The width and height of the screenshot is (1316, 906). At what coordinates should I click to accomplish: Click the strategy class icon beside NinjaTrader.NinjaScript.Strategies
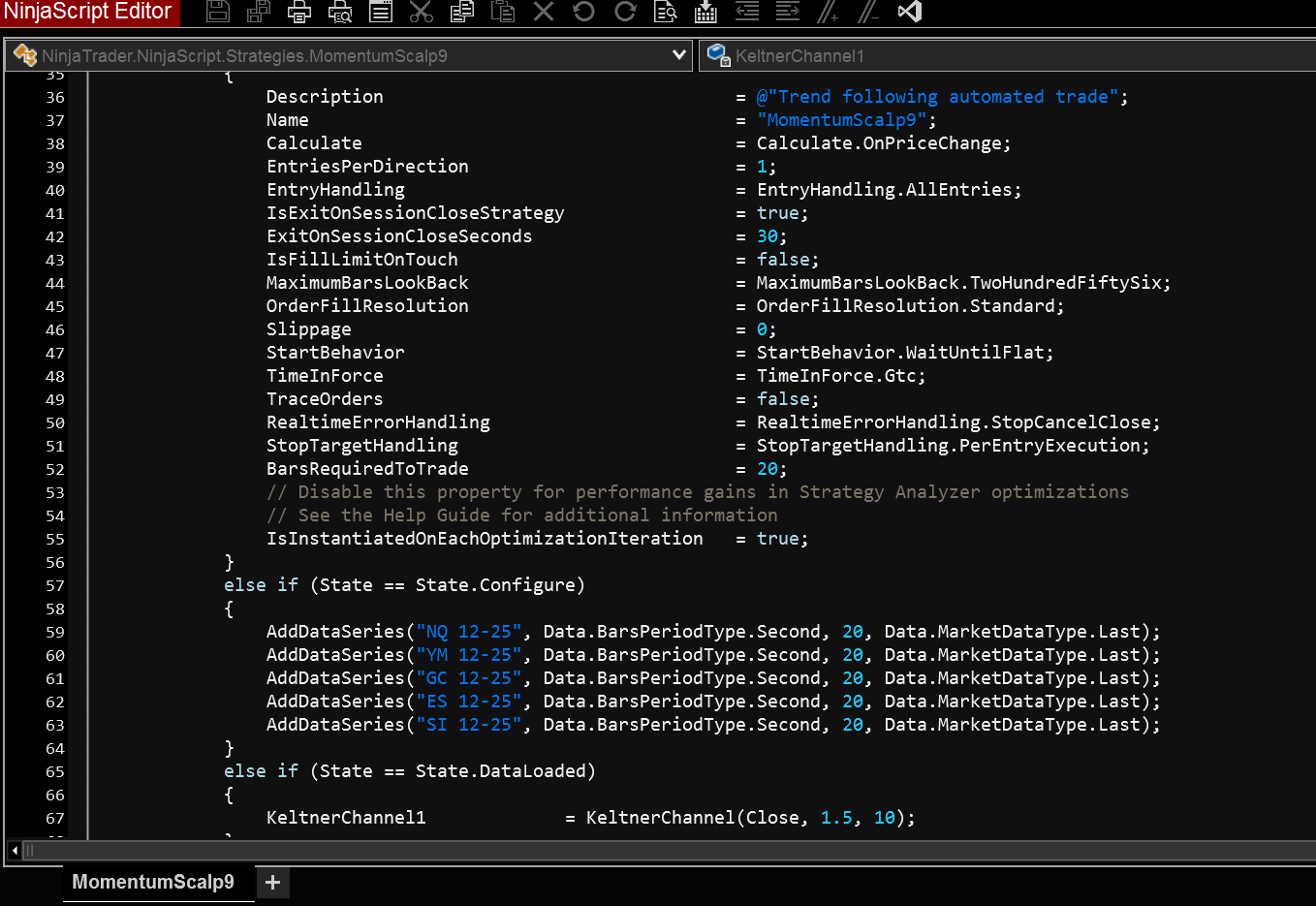[25, 55]
